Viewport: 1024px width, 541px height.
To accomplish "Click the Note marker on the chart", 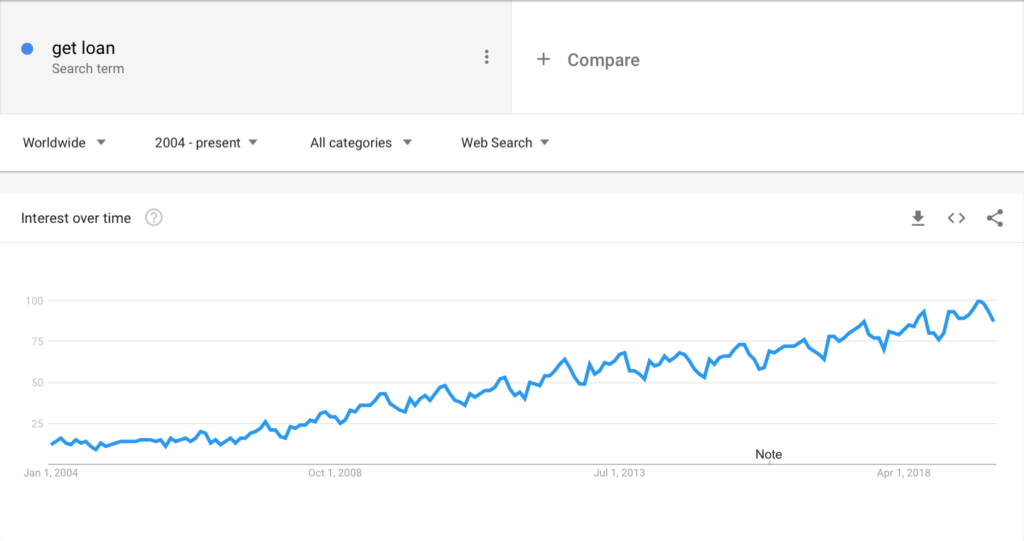I will pos(769,454).
